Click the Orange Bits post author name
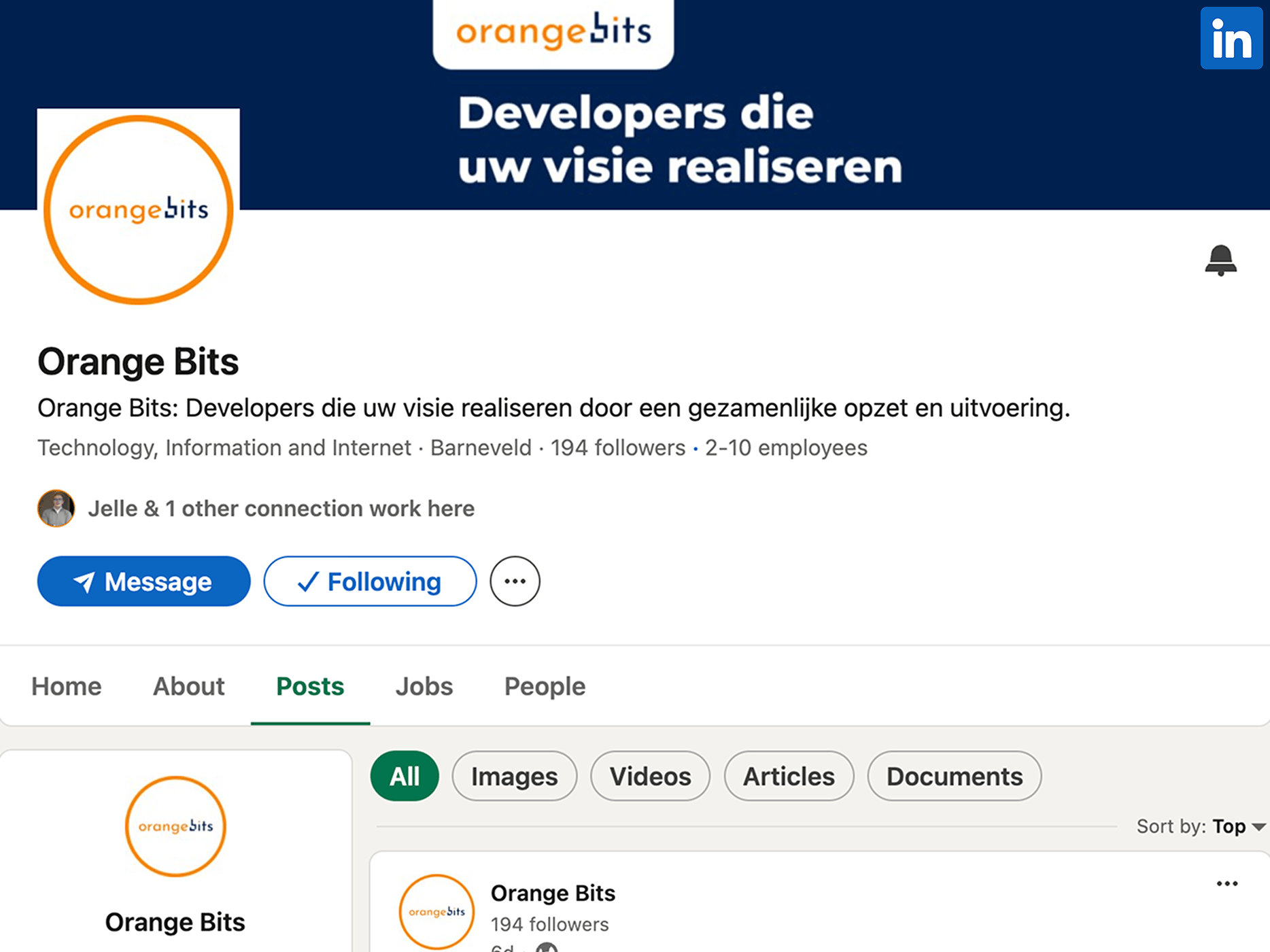This screenshot has height=952, width=1270. click(x=553, y=894)
